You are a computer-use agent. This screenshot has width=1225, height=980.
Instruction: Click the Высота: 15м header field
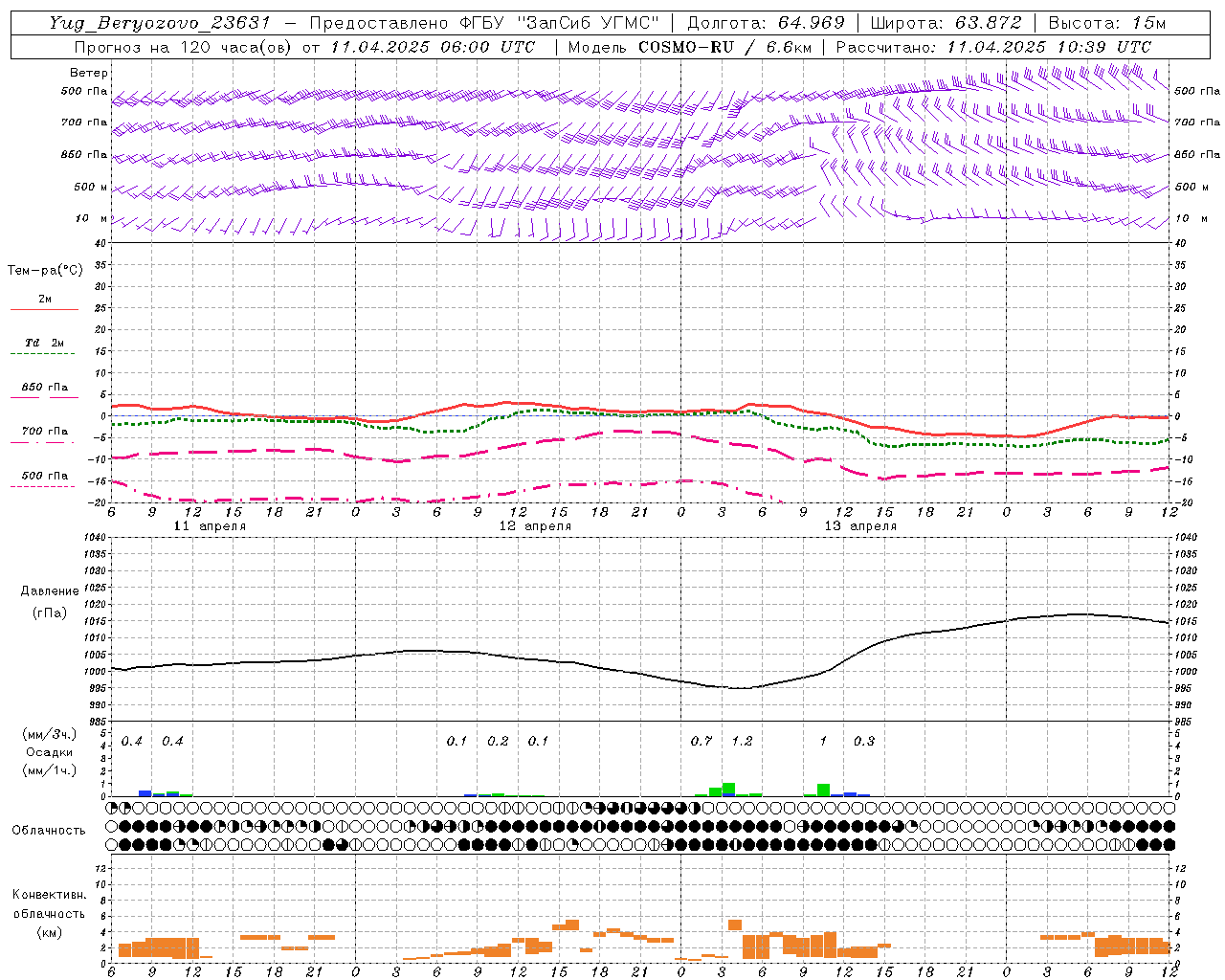(1106, 24)
